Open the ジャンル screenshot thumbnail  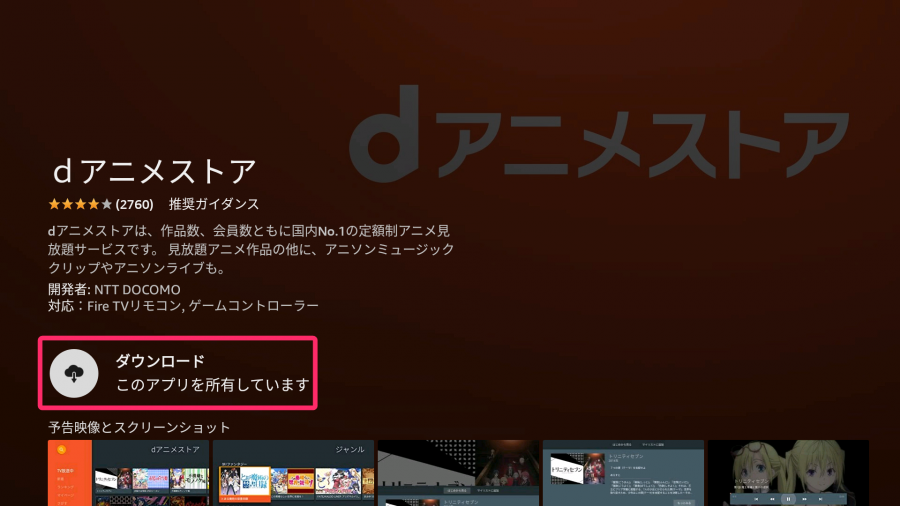[293, 473]
